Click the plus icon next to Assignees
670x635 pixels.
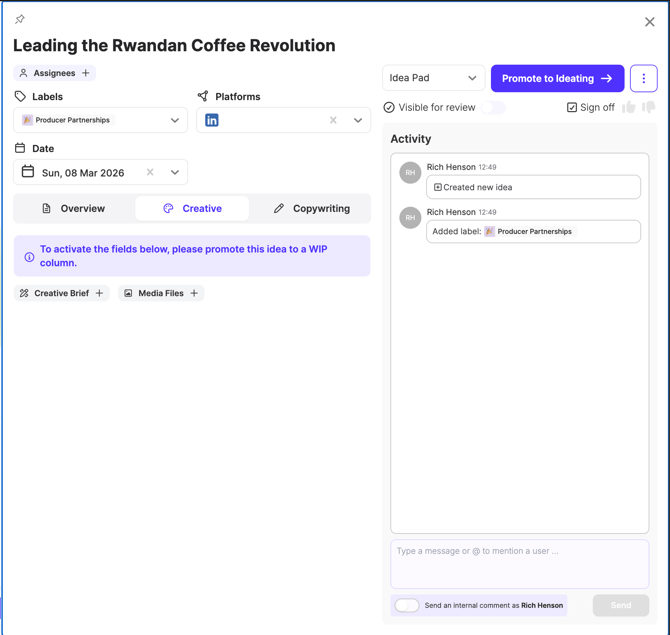point(86,73)
